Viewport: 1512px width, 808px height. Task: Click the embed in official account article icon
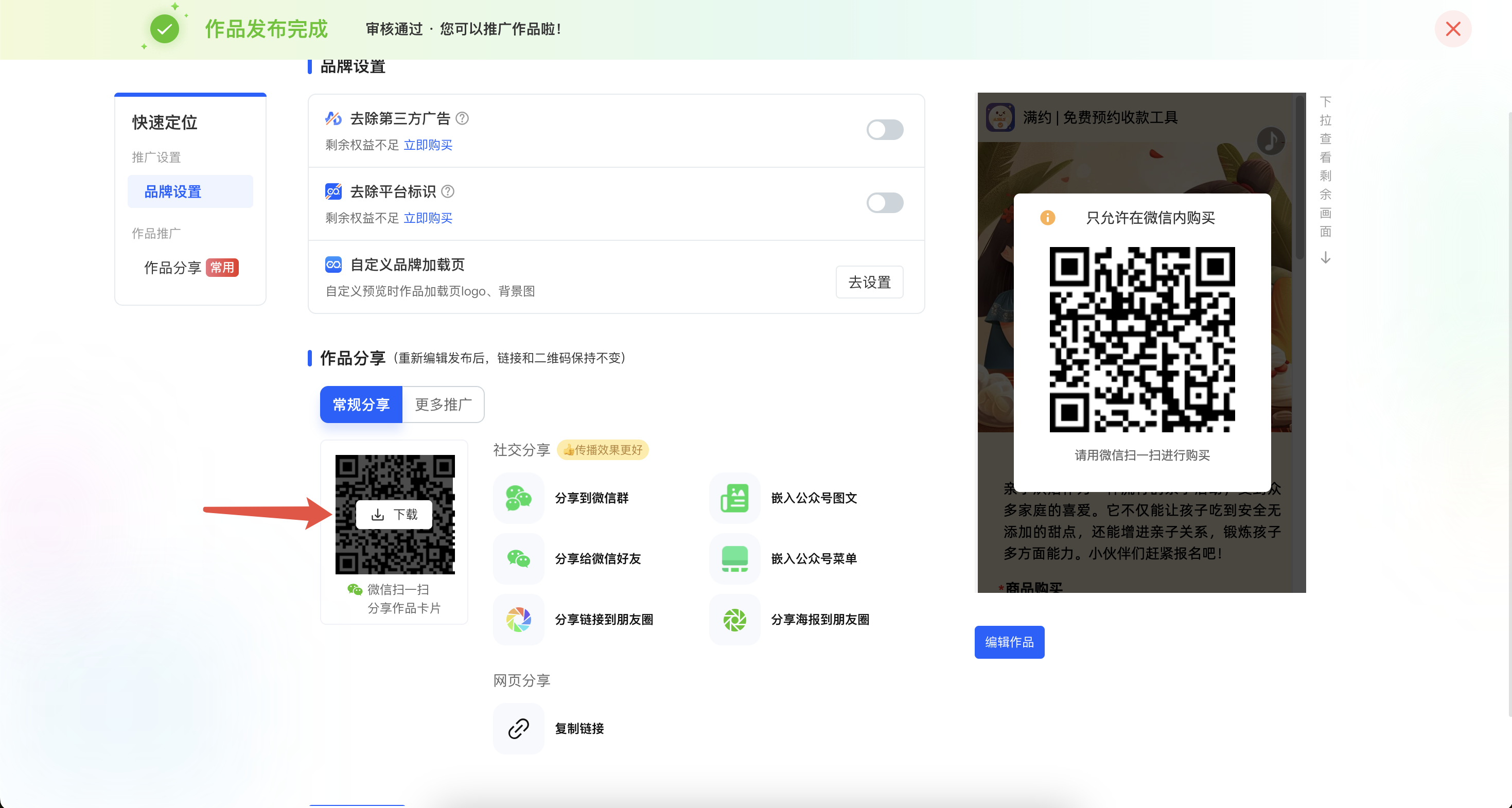tap(734, 498)
